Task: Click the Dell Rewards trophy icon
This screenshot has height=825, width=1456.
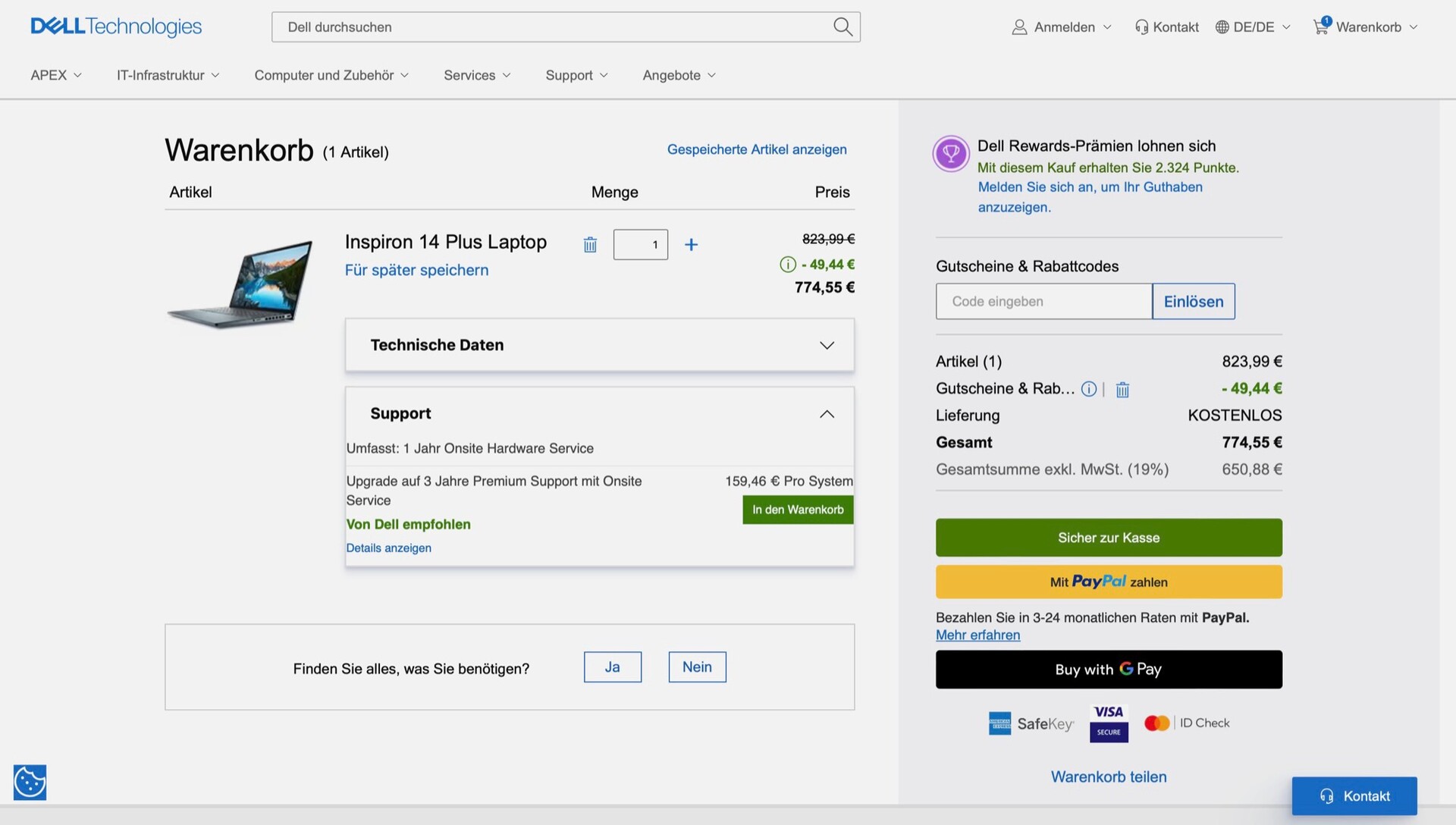Action: coord(951,154)
